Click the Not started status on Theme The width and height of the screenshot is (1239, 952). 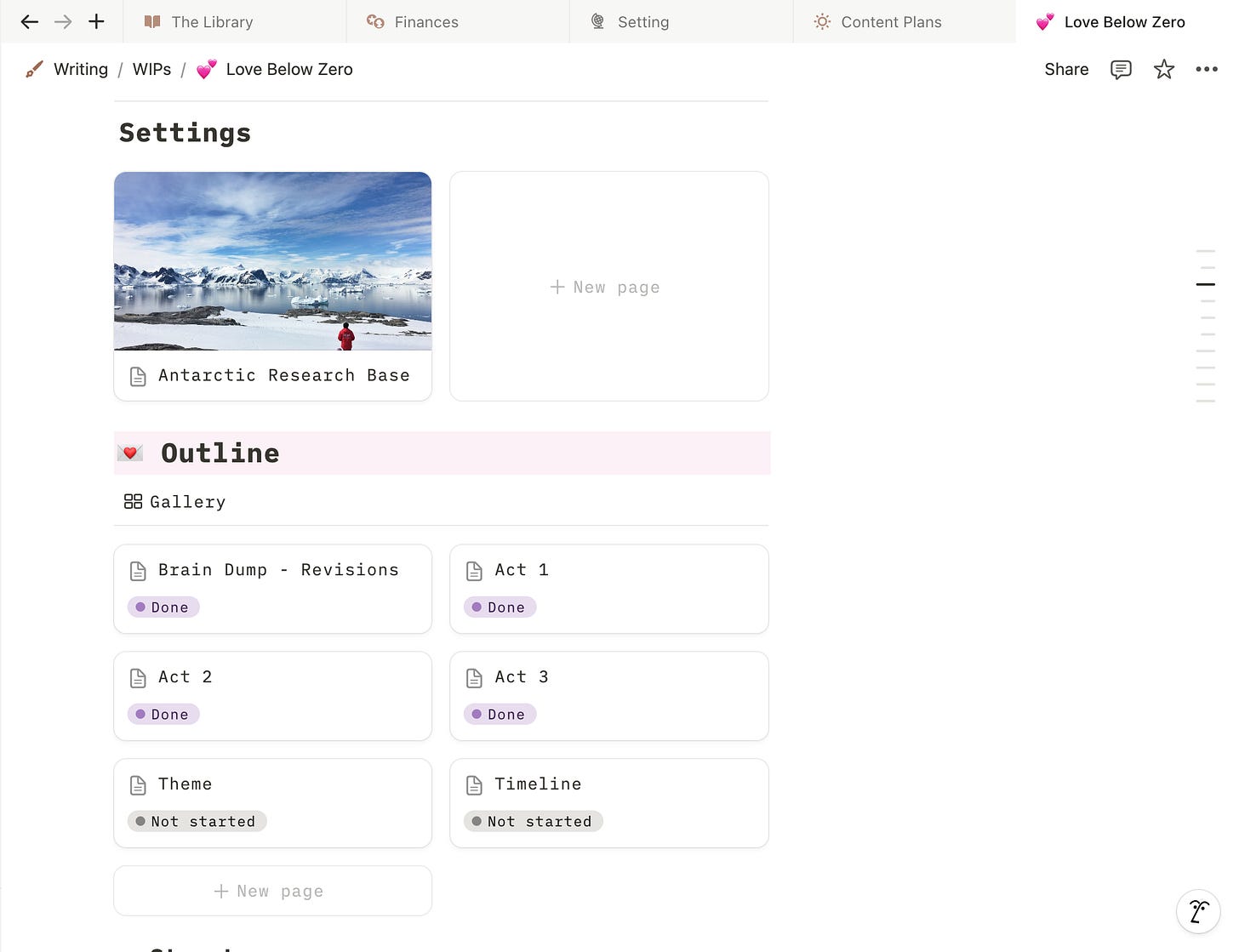(x=197, y=822)
